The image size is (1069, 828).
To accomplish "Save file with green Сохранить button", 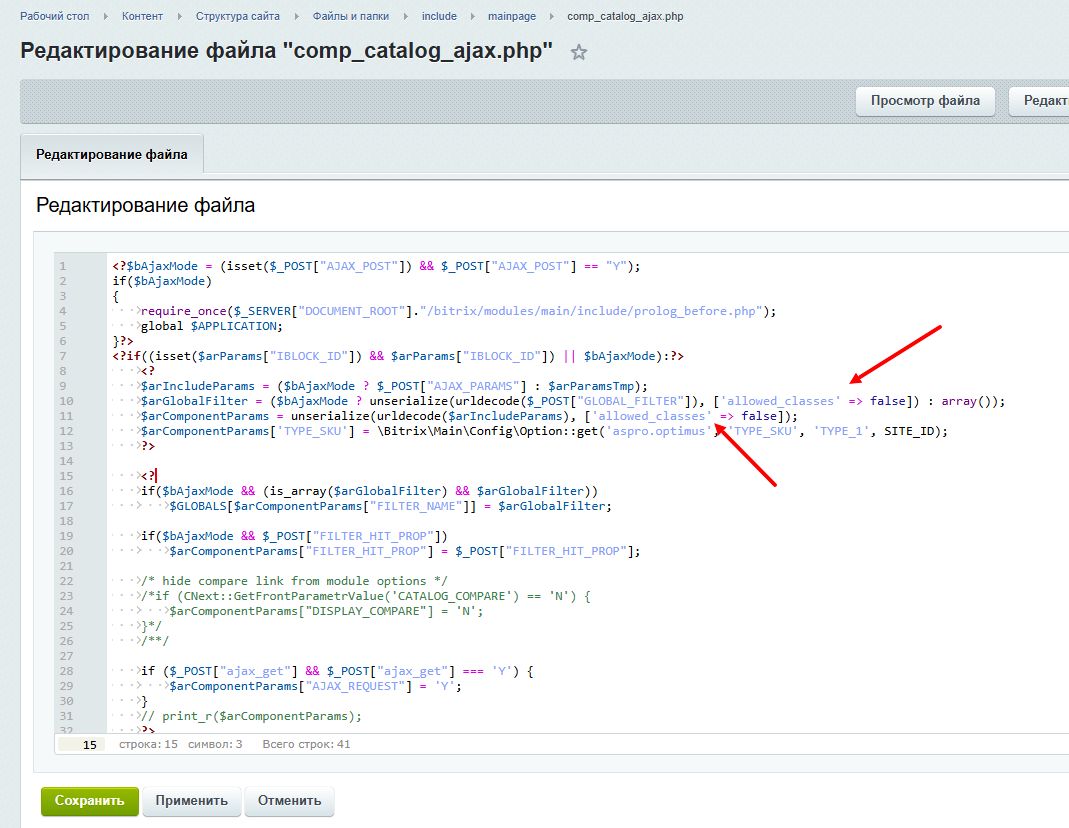I will (89, 801).
